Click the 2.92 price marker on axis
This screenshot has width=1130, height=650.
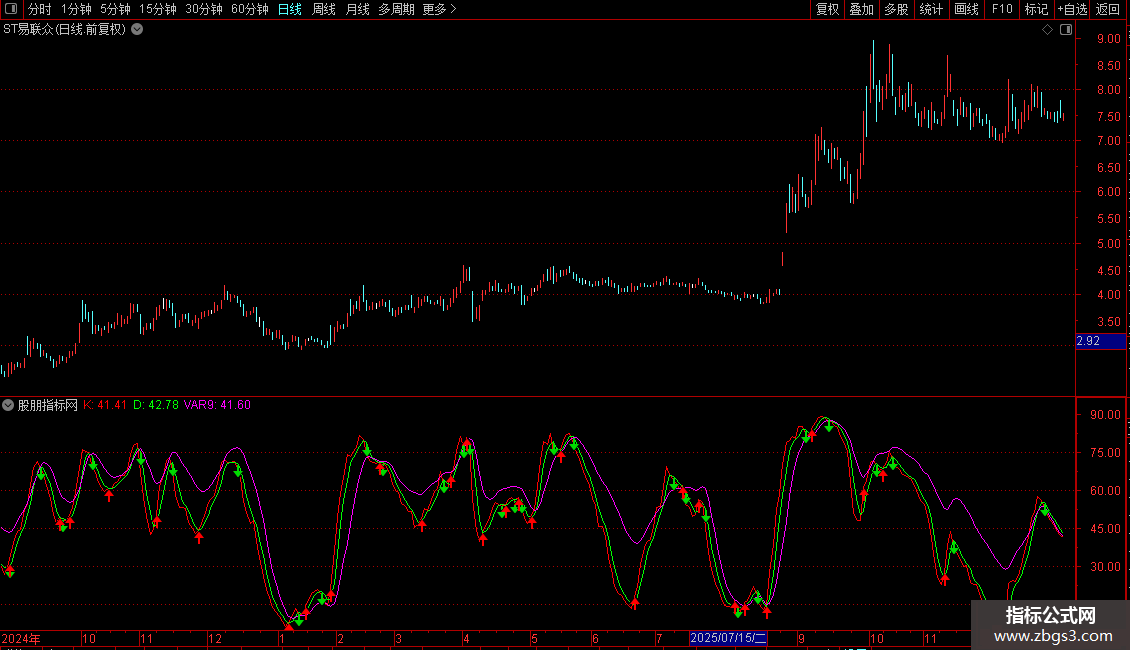[x=1100, y=341]
